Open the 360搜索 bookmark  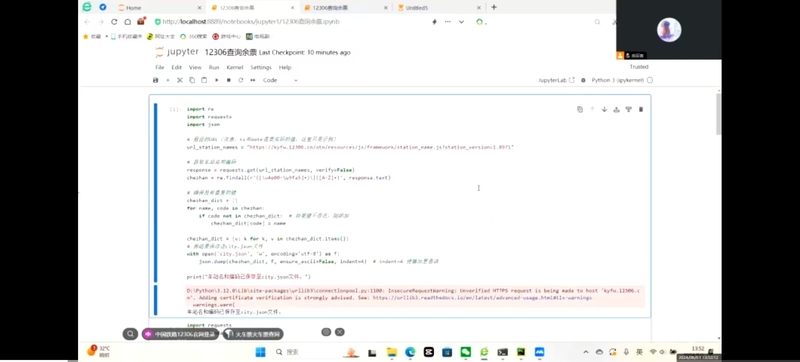pyautogui.click(x=194, y=36)
